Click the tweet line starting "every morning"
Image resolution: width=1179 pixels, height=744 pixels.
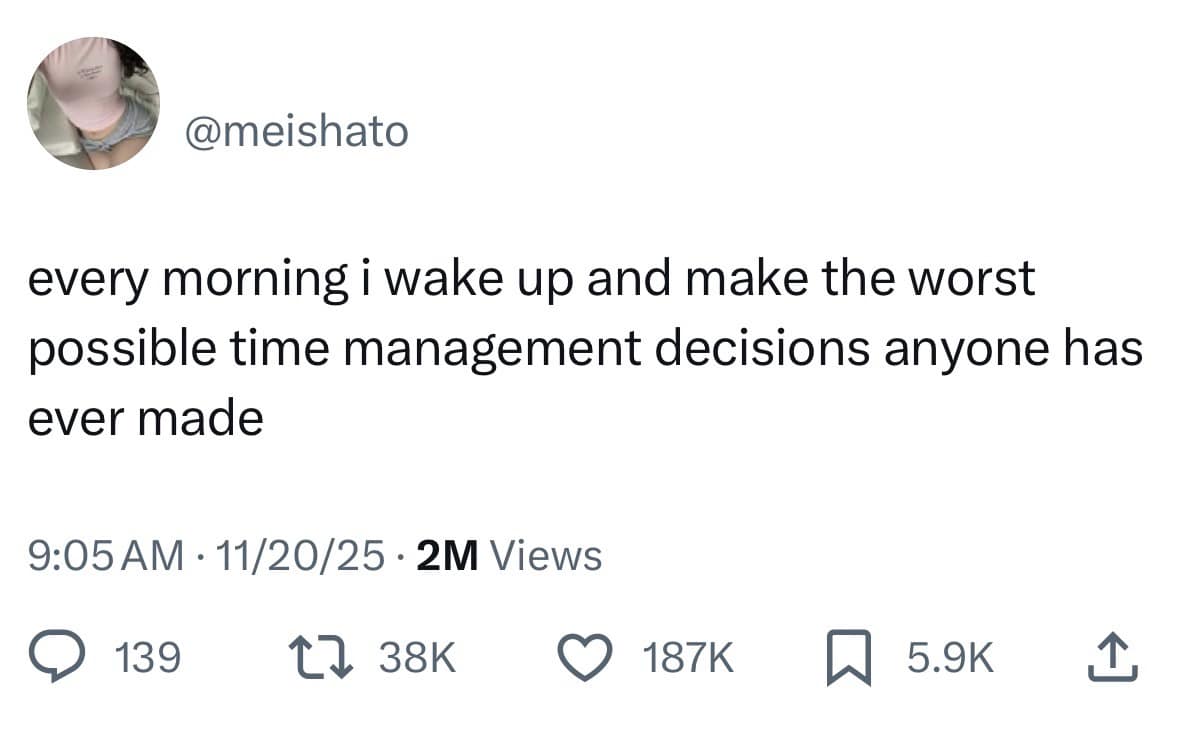point(531,281)
